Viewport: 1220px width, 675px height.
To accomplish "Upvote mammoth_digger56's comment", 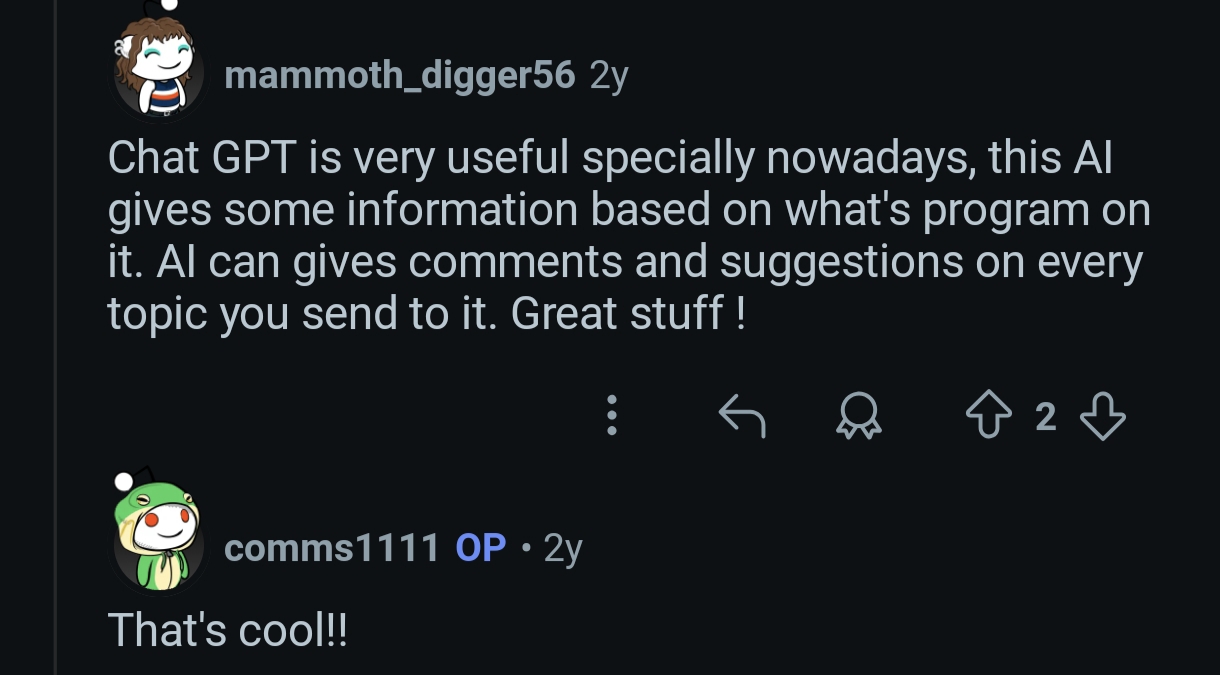I will tap(989, 415).
